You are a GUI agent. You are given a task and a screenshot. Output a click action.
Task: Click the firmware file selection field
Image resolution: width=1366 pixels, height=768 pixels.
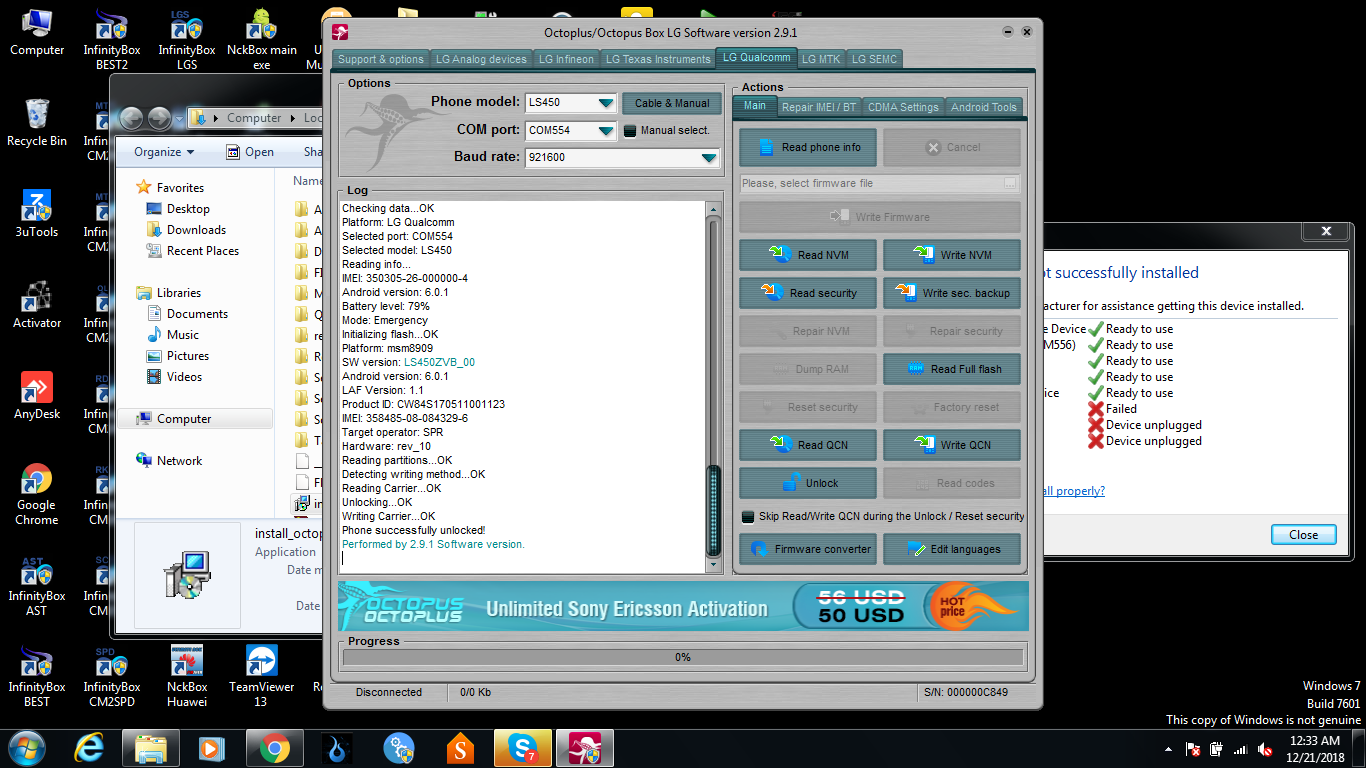tap(880, 183)
